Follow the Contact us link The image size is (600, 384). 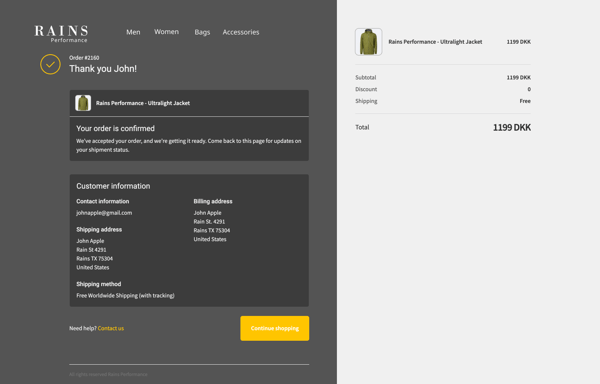(x=111, y=328)
